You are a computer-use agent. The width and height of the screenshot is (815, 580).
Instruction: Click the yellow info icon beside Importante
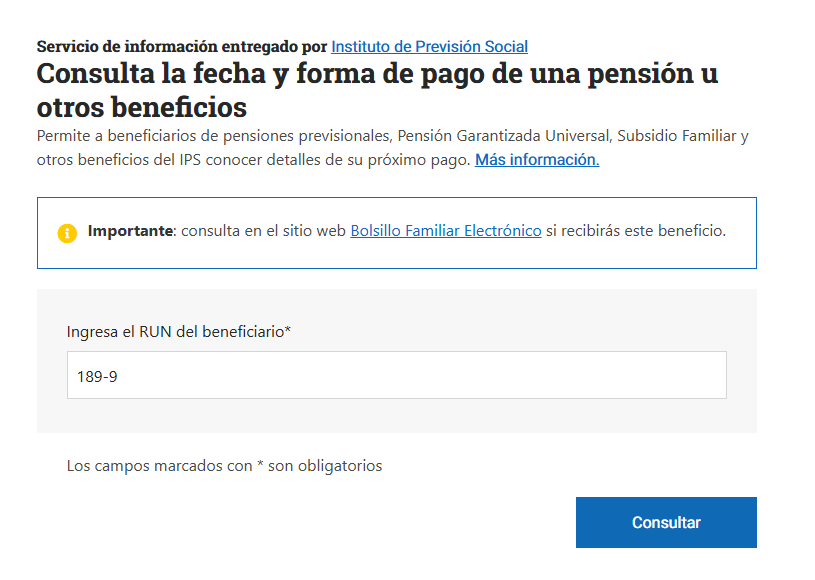click(x=67, y=233)
